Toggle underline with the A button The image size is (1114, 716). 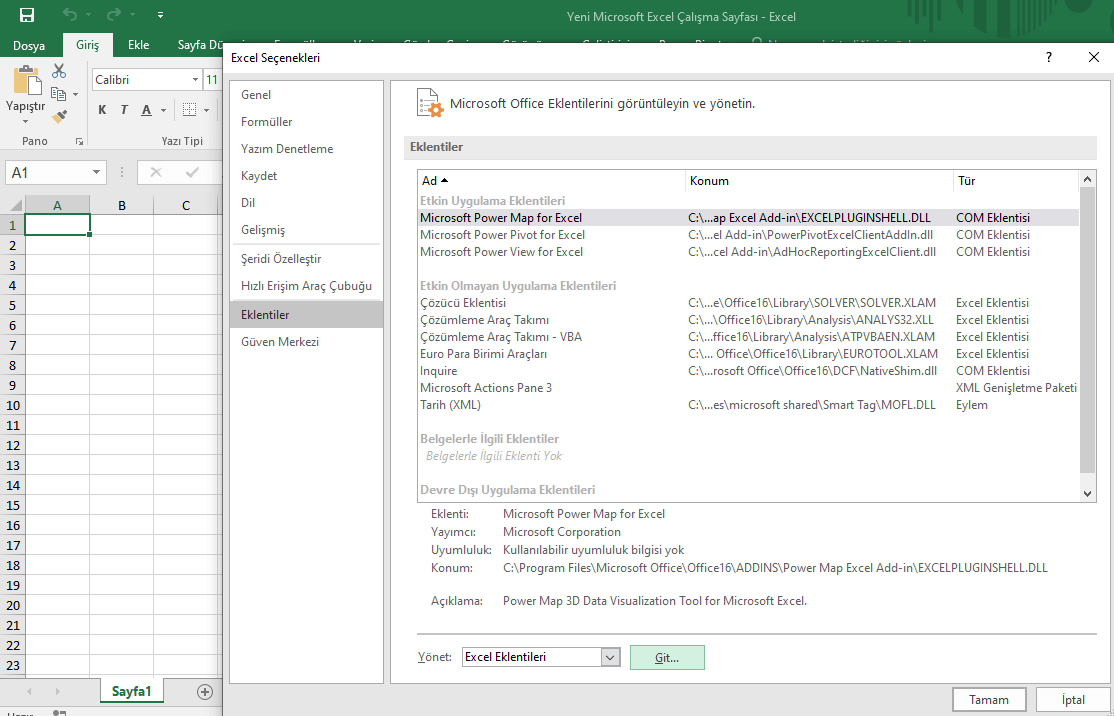point(146,110)
